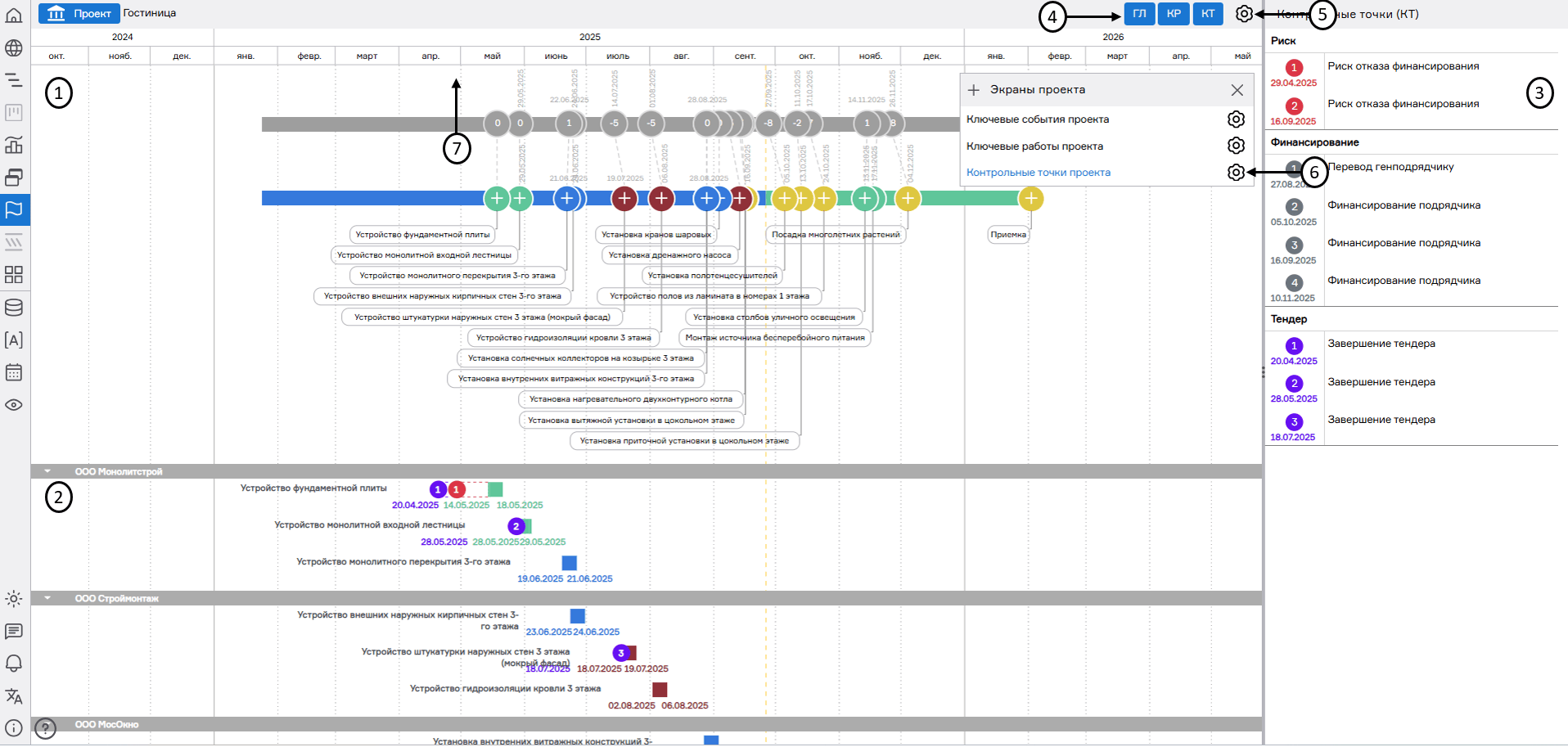This screenshot has height=747, width=1568.
Task: Toggle the eye visibility icon in sidebar
Action: 14,405
